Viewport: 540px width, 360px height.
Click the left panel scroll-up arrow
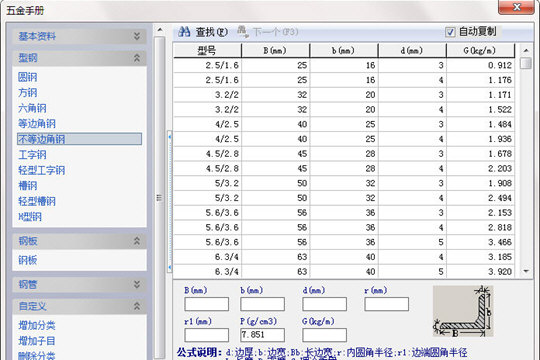click(x=160, y=30)
